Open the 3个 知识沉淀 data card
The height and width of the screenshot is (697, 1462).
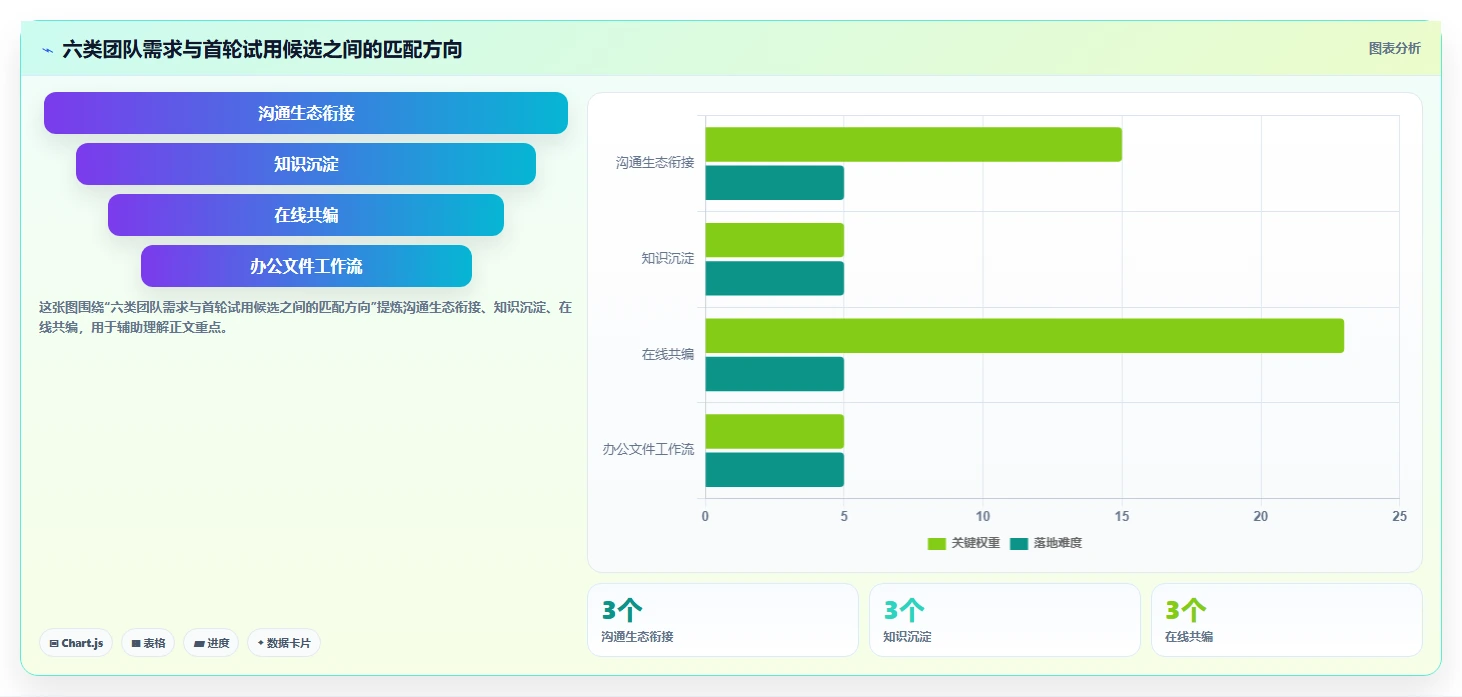tap(1005, 620)
